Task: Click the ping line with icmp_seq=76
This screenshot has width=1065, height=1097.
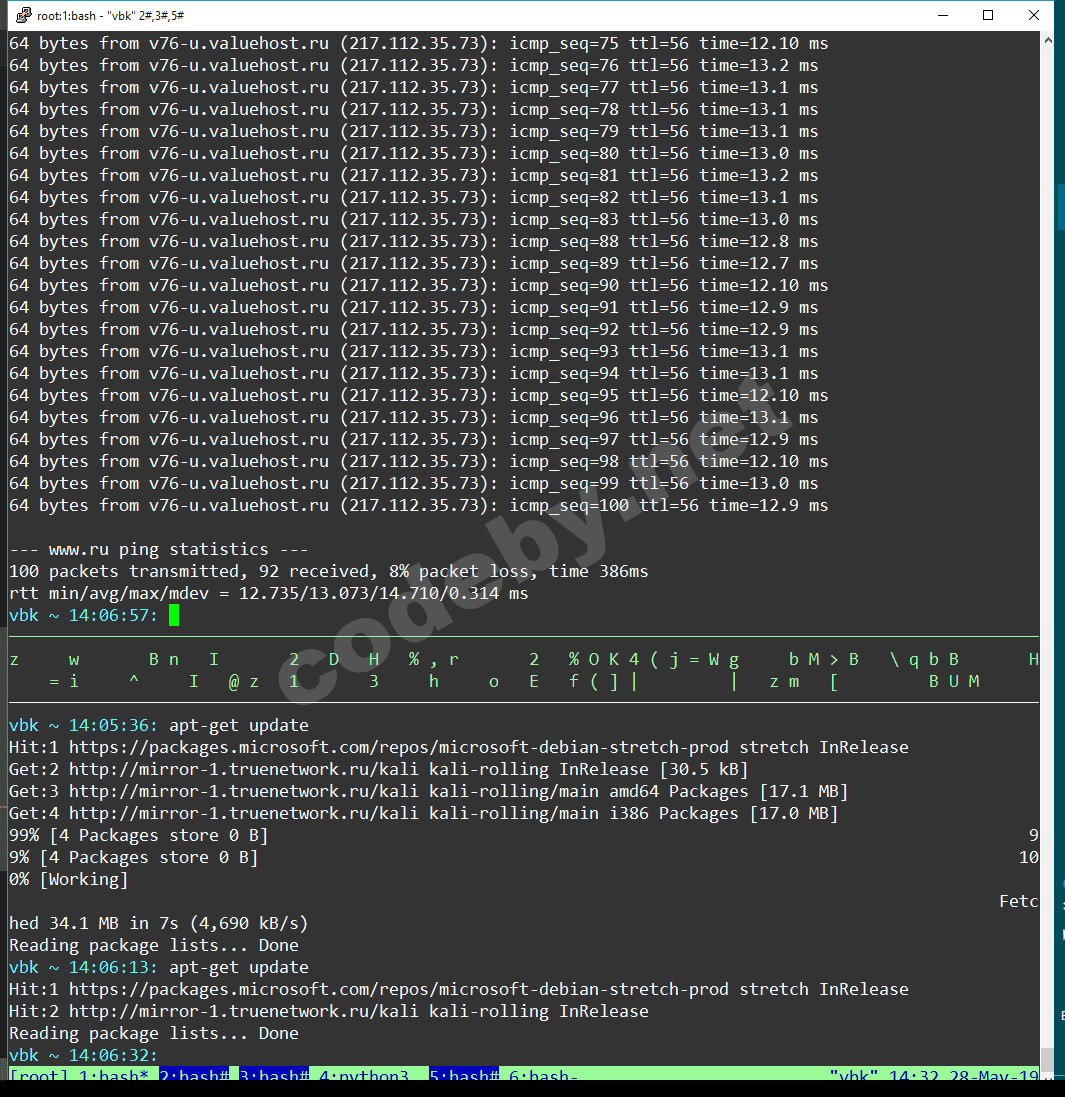Action: pos(414,65)
